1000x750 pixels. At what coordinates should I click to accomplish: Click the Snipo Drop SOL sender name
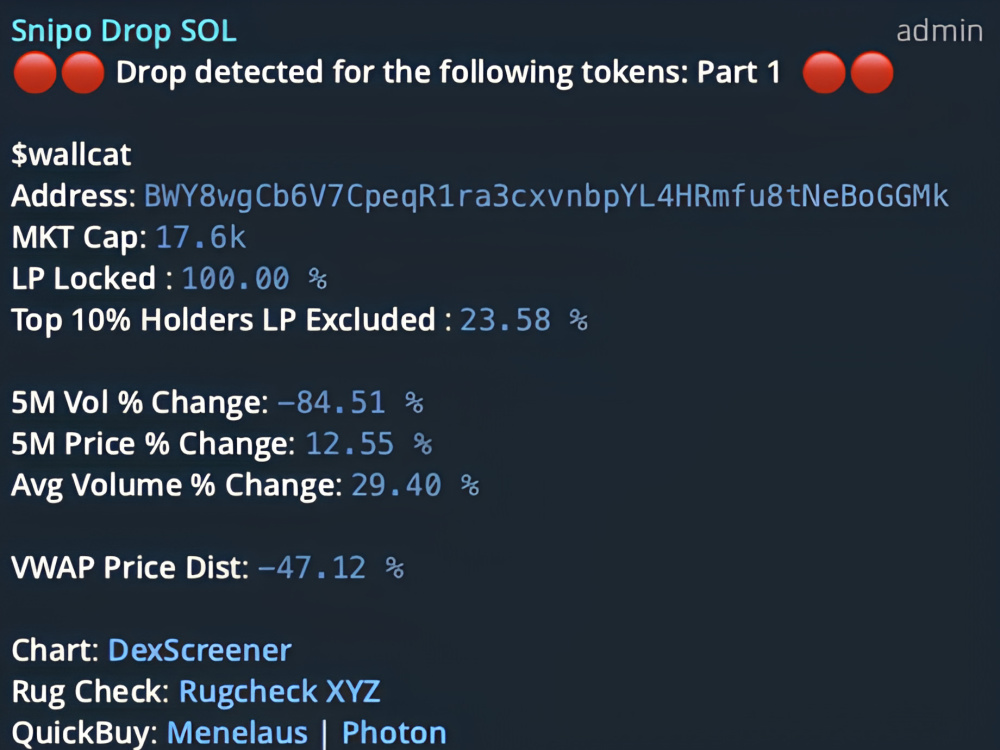(x=123, y=31)
